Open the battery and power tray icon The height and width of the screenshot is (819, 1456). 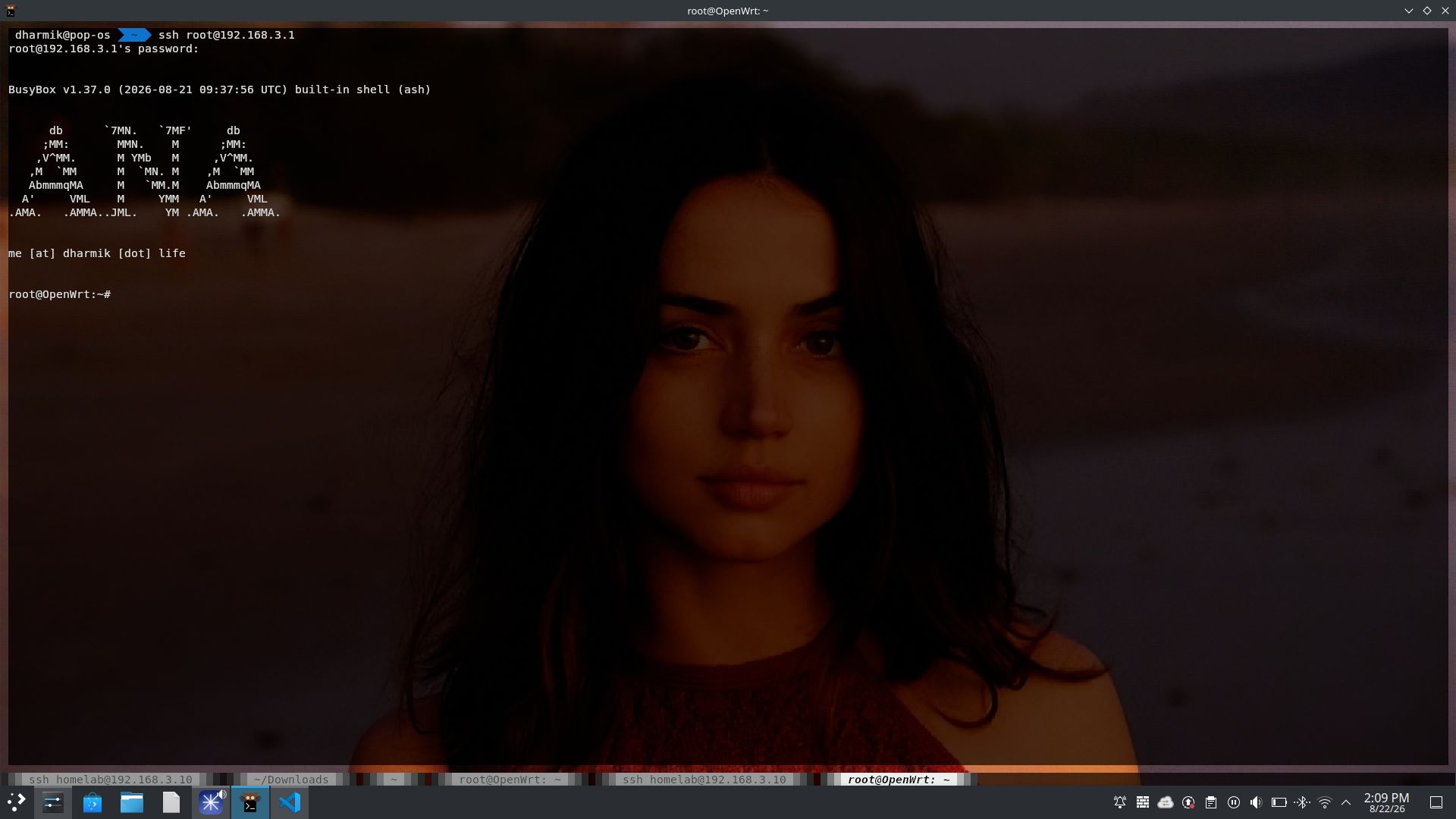[1279, 802]
